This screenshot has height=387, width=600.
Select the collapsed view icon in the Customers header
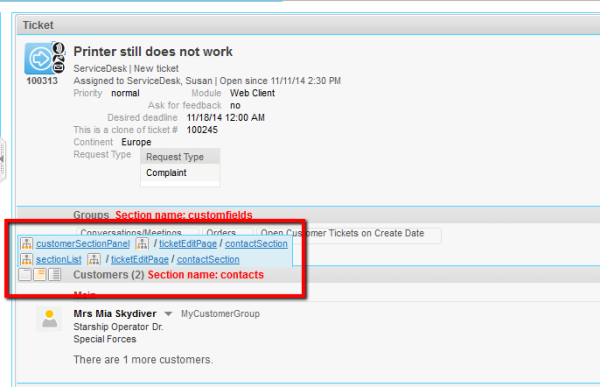(25, 274)
